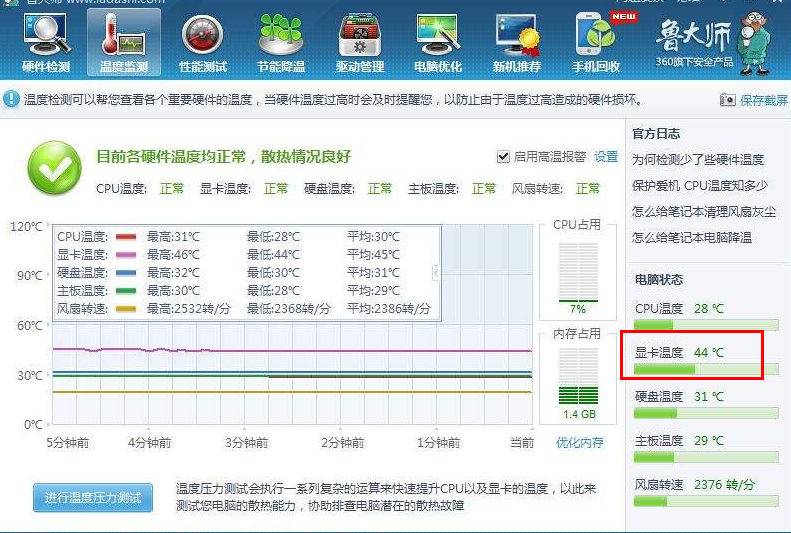This screenshot has height=533, width=791.
Task: Click the green checkmark status icon
Action: pyautogui.click(x=54, y=167)
